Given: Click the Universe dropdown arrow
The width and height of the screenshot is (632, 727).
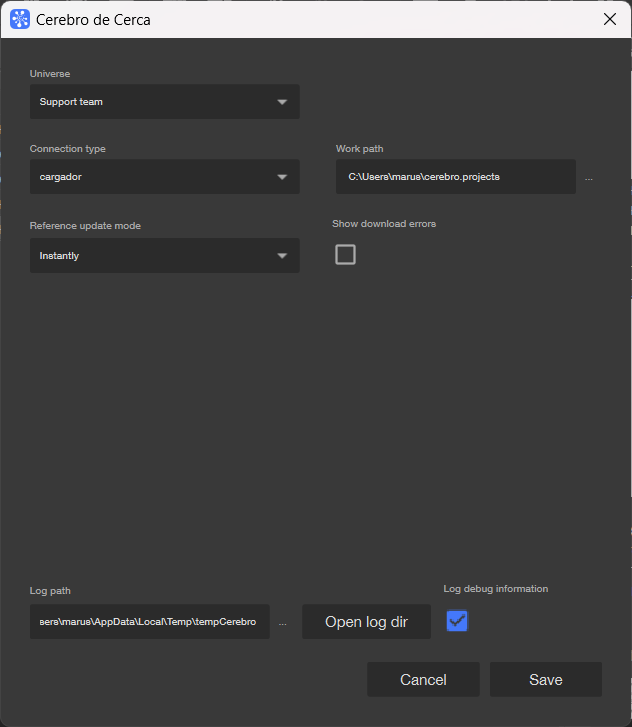Looking at the screenshot, I should coord(282,102).
